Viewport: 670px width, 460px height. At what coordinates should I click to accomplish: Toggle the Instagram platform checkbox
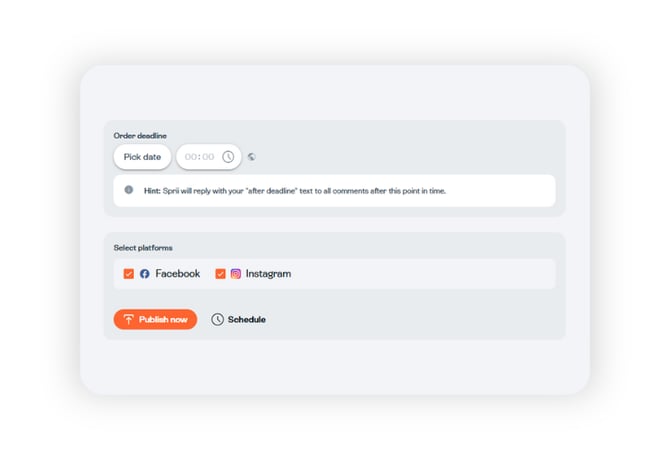tap(220, 274)
